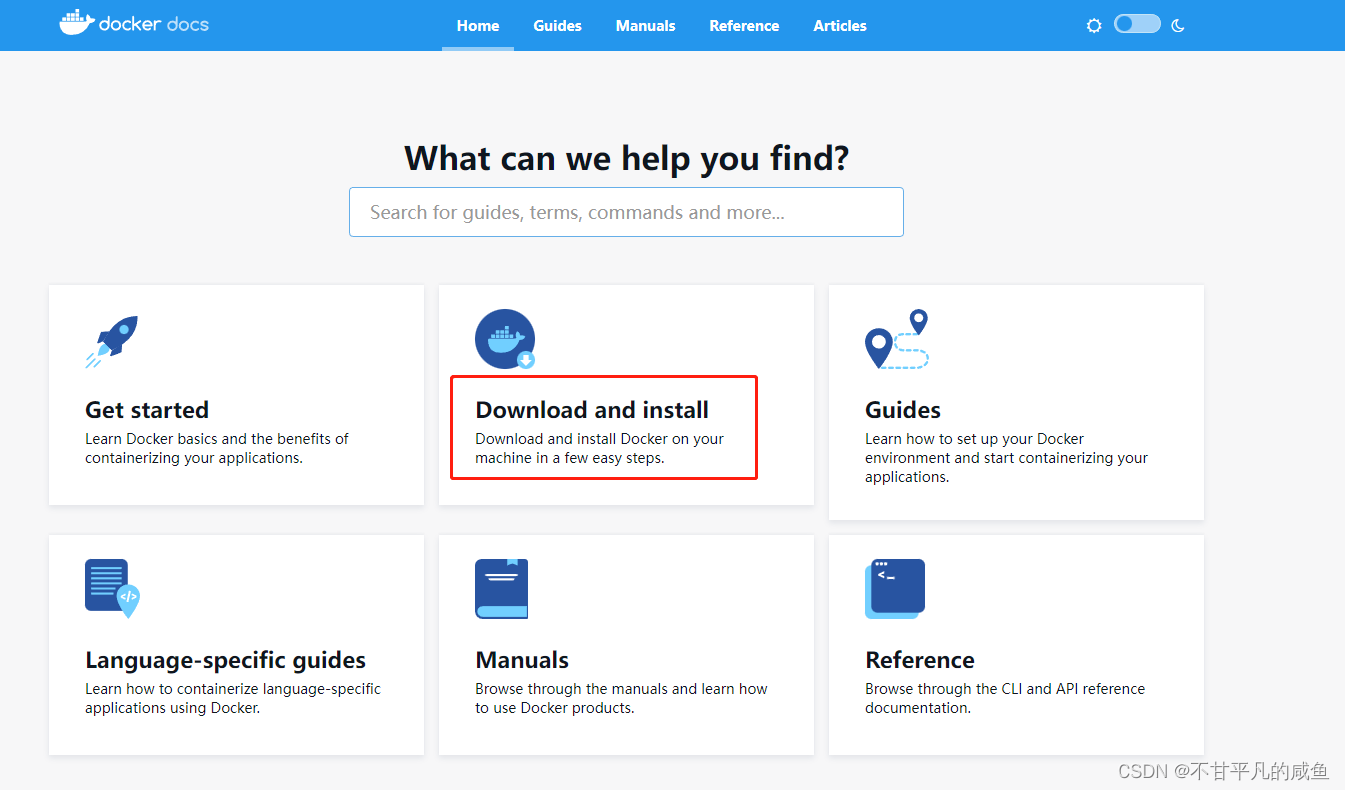
Task: Open the Home tab
Action: [x=478, y=26]
